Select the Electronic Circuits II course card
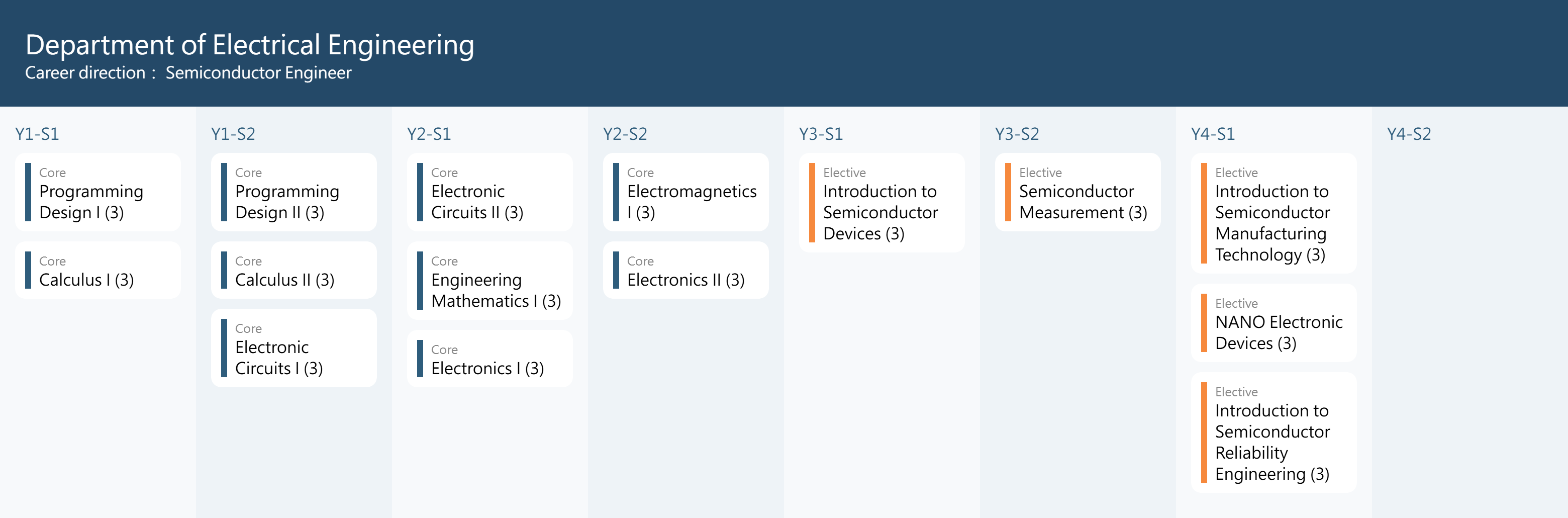The height and width of the screenshot is (518, 1568). coord(489,192)
